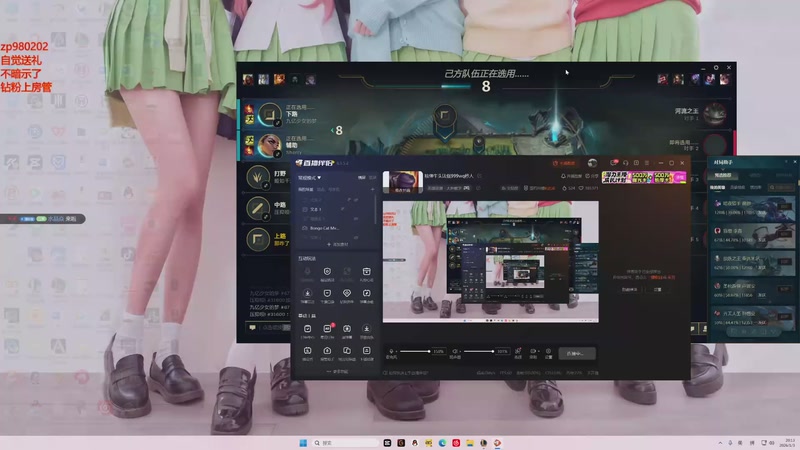800x450 pixels.
Task: Mute the microphone icon under preview
Action: pos(391,352)
